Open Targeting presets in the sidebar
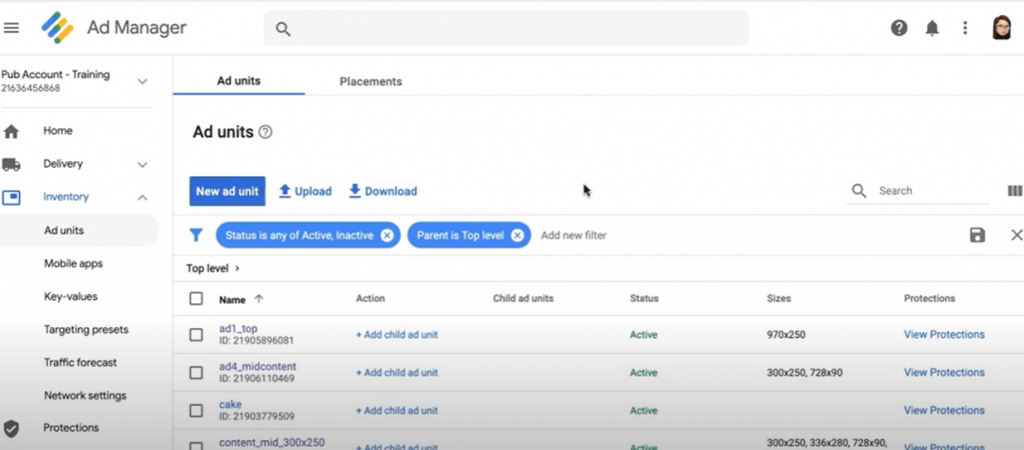Image resolution: width=1024 pixels, height=450 pixels. (86, 330)
